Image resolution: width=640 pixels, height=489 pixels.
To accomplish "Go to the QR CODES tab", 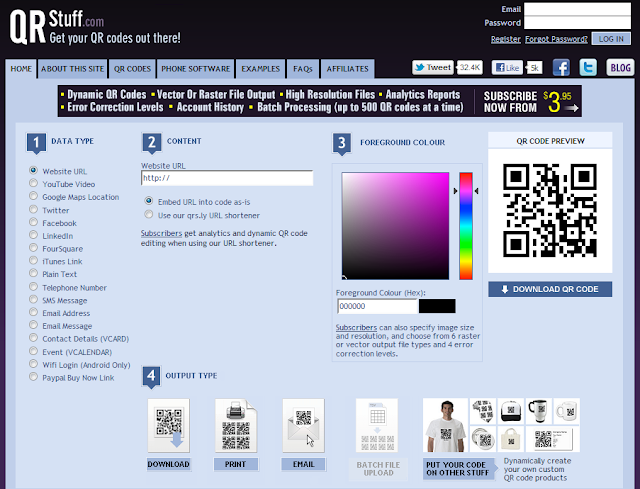I will 132,69.
